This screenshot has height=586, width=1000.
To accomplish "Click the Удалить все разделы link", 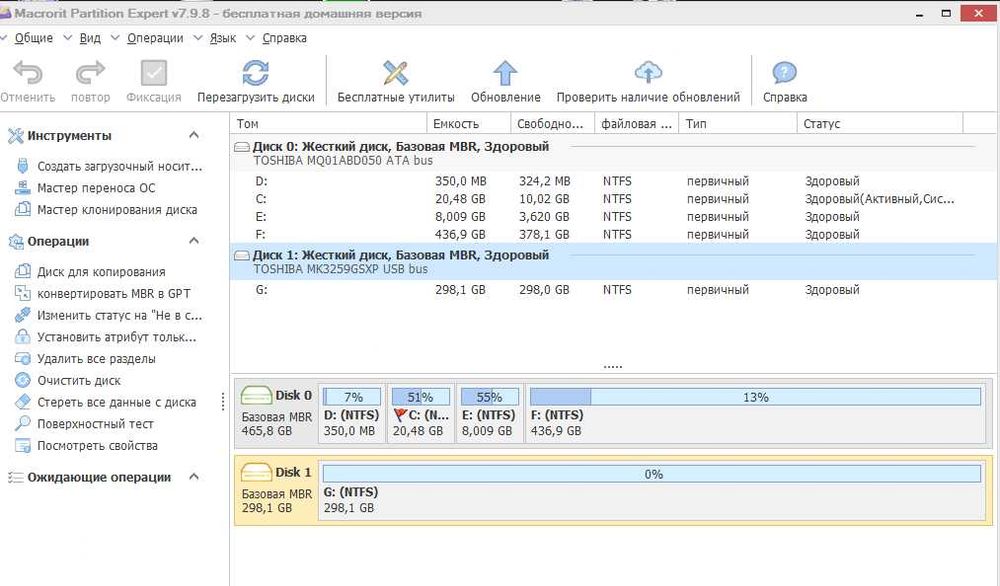I will click(96, 359).
